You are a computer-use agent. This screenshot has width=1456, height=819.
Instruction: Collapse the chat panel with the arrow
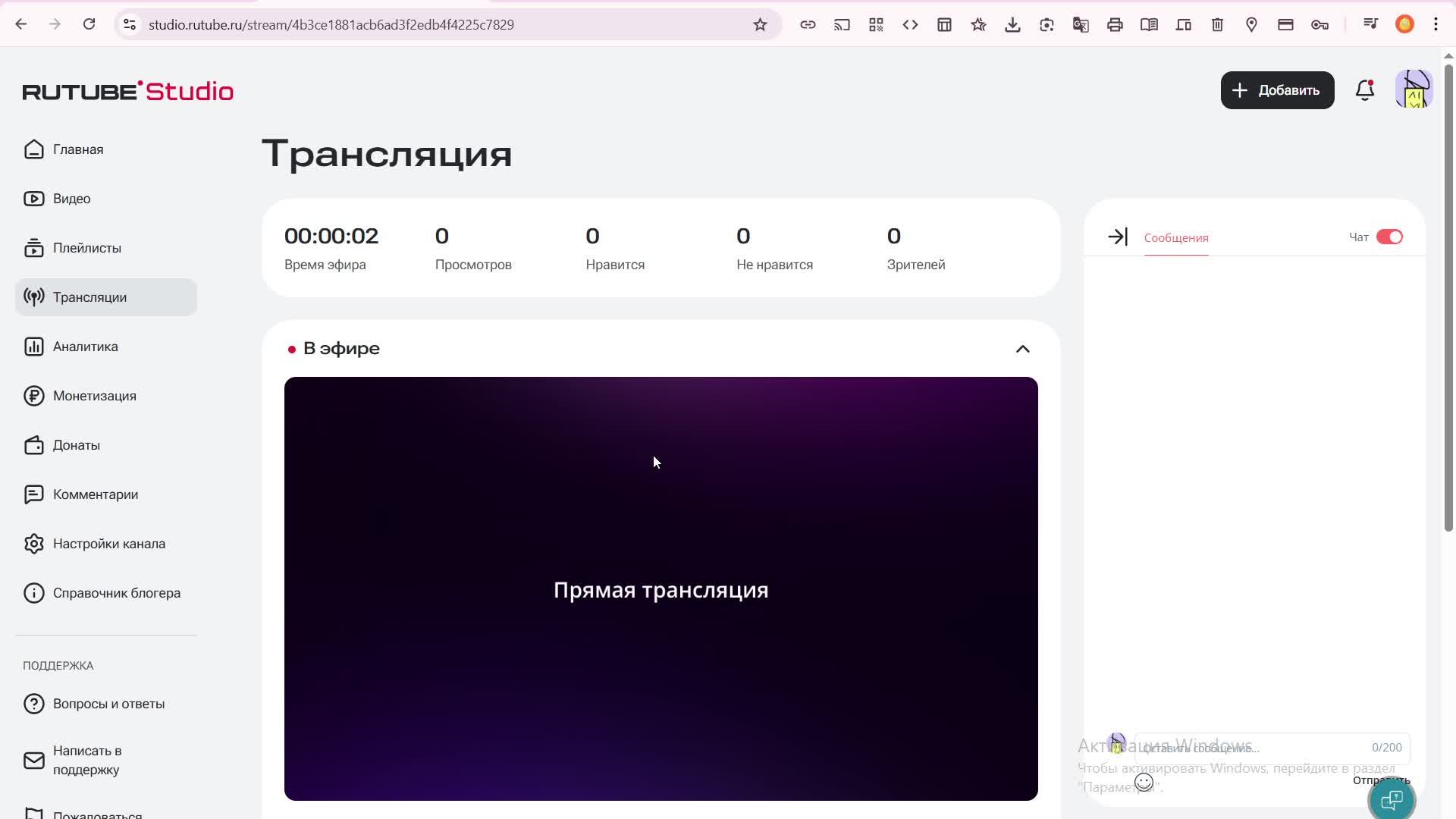[1118, 236]
